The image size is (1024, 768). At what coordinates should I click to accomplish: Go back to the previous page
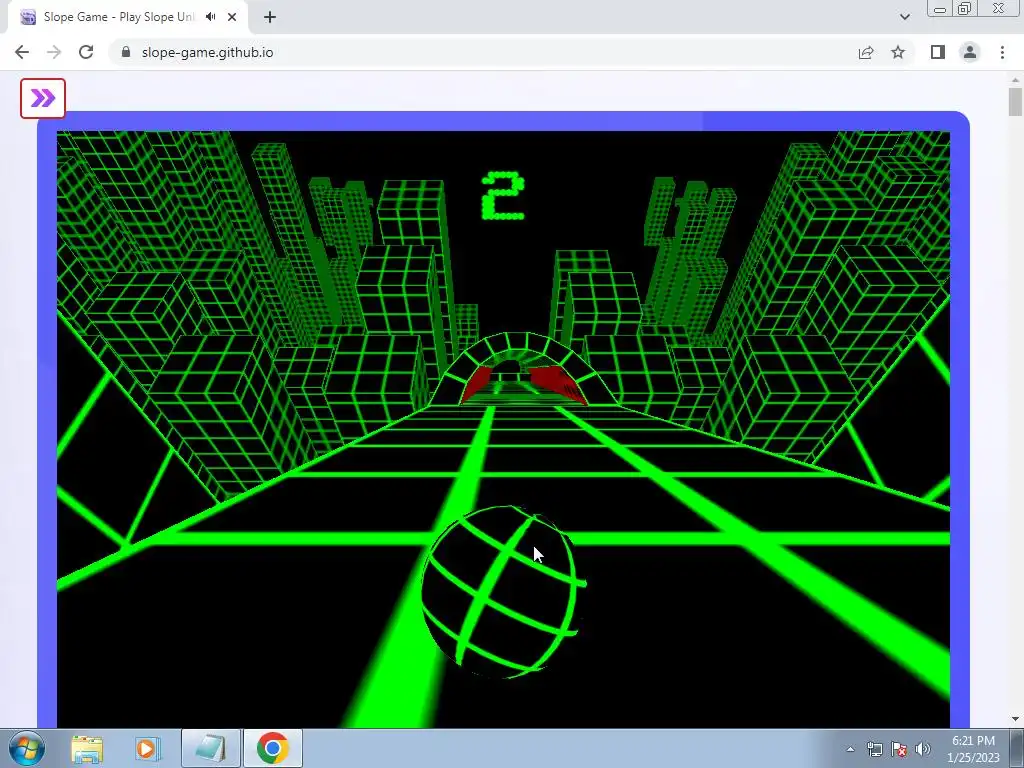pos(22,52)
